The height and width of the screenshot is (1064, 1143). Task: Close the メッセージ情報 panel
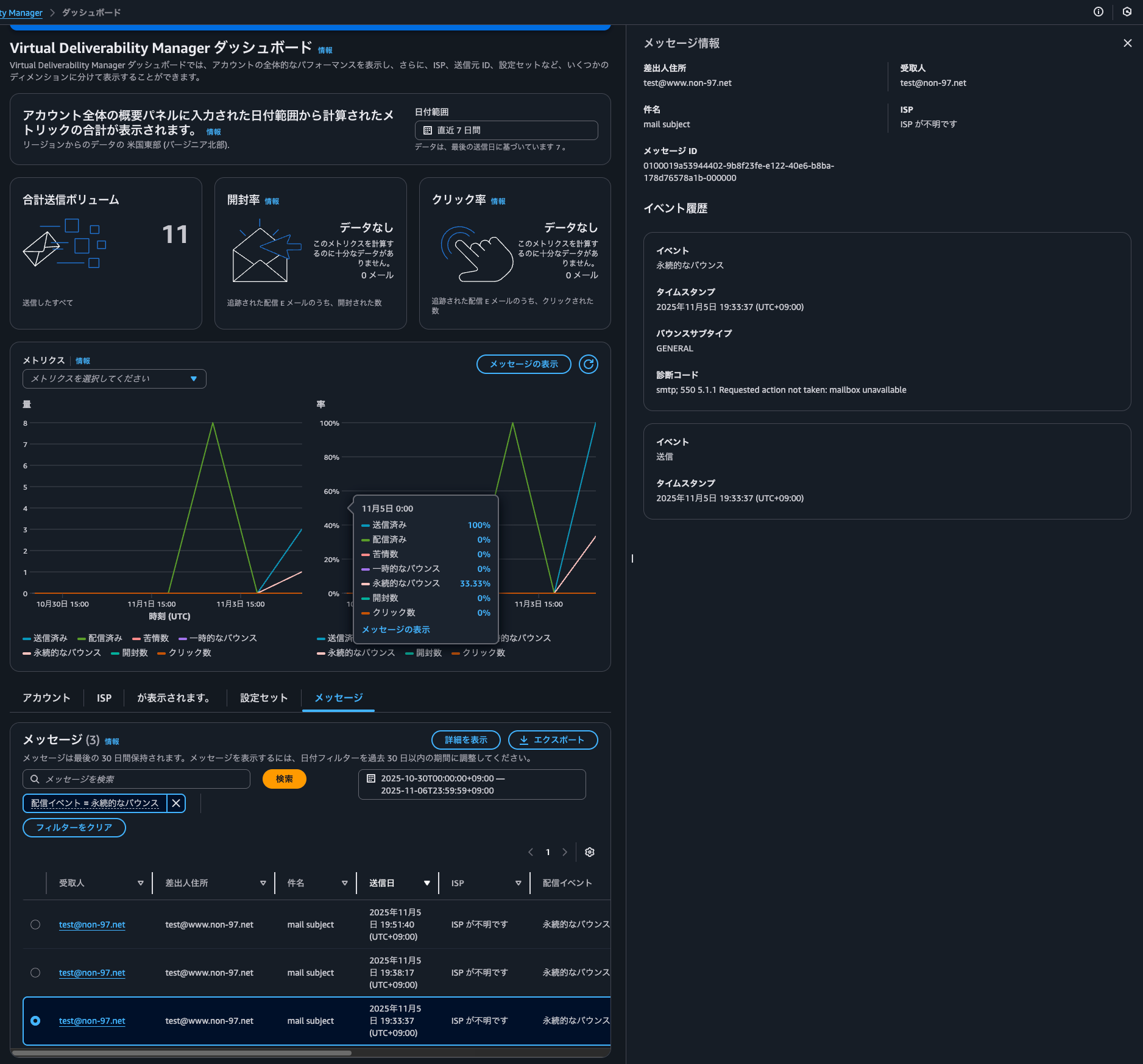point(1127,43)
